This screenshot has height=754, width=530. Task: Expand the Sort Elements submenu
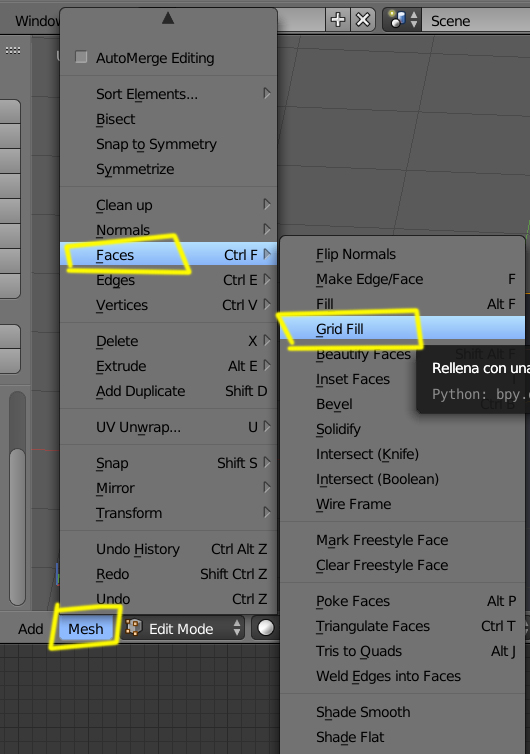point(168,94)
